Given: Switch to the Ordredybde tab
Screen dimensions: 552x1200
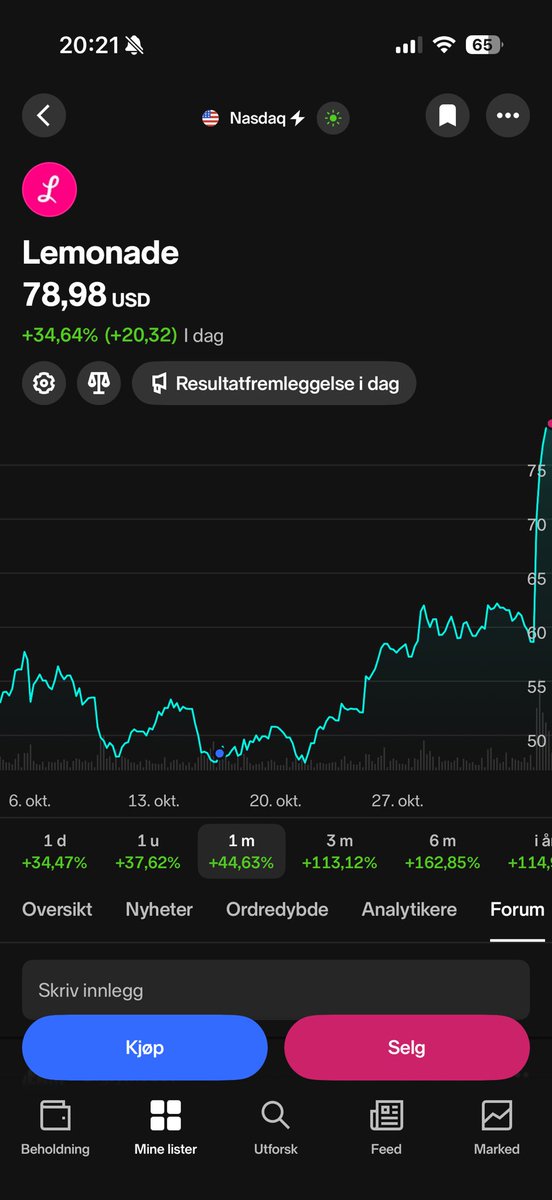Looking at the screenshot, I should (277, 909).
